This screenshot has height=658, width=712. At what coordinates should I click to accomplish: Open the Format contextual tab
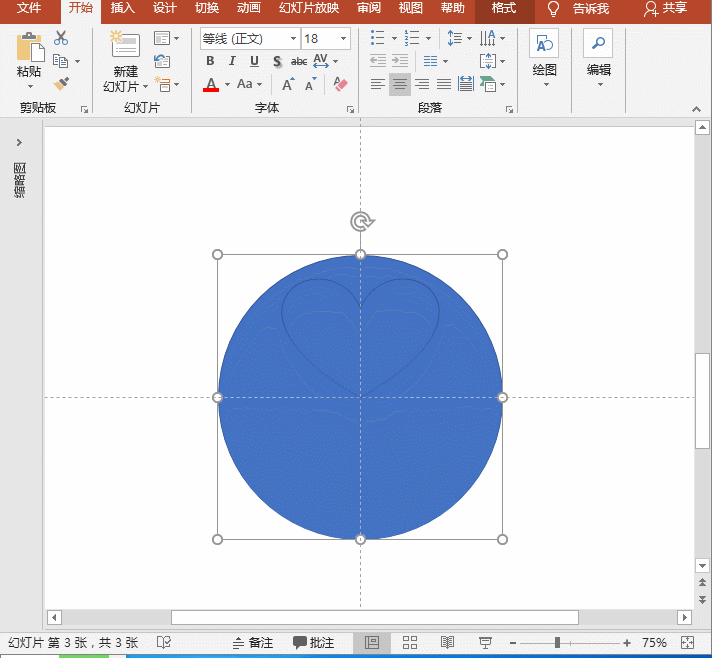coord(504,8)
